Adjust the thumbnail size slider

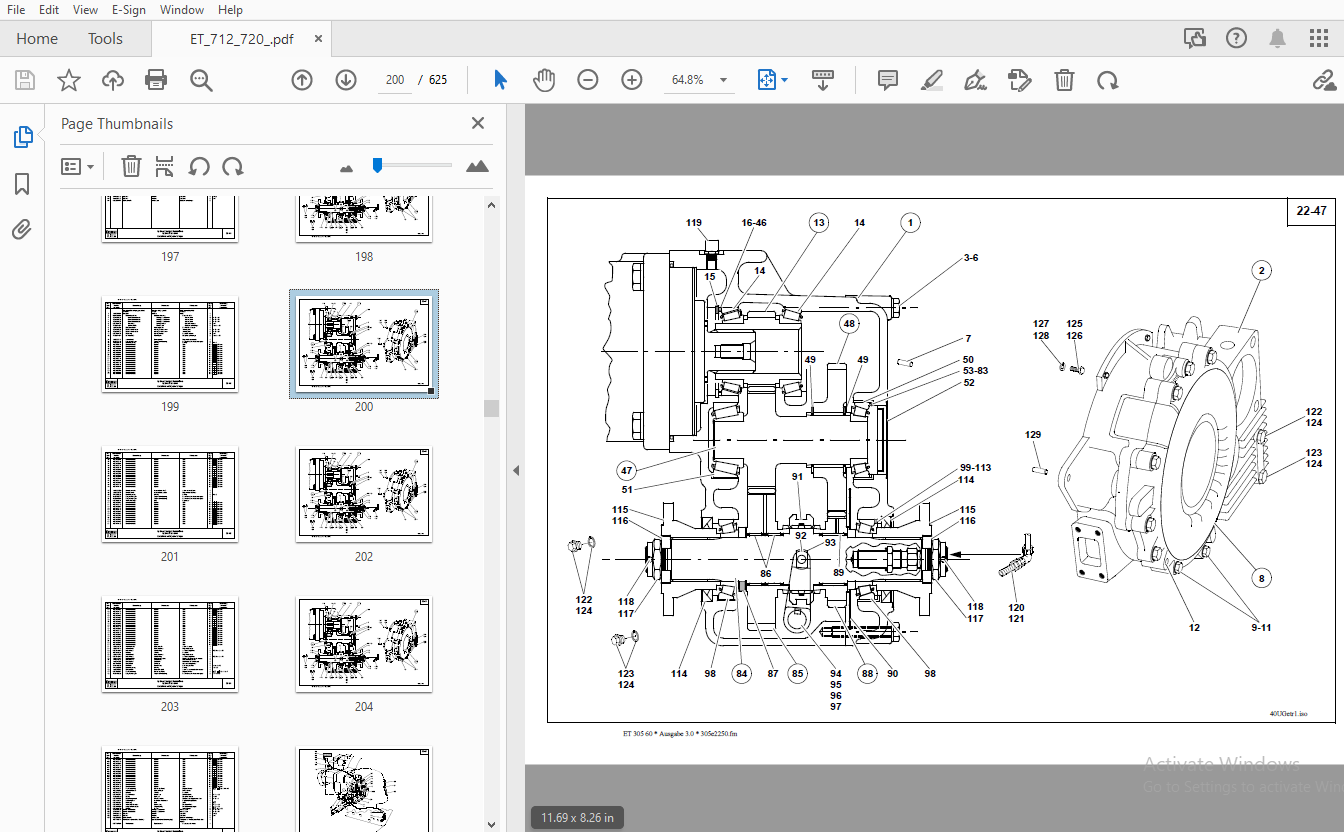pyautogui.click(x=377, y=165)
